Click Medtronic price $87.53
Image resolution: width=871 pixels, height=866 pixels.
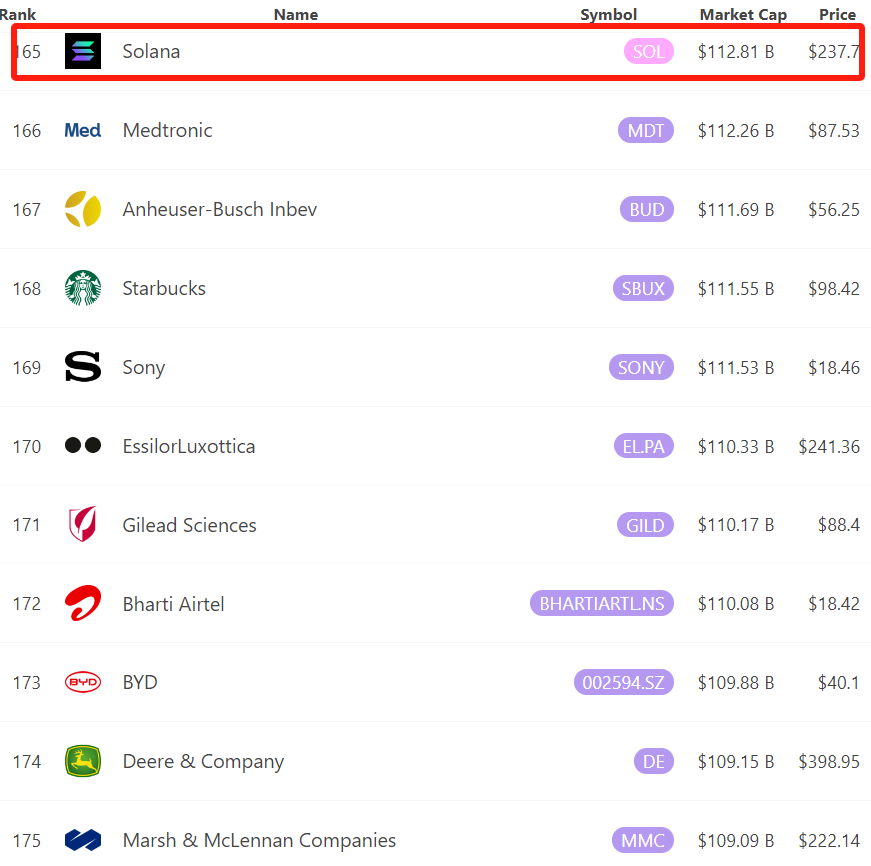[x=834, y=131]
